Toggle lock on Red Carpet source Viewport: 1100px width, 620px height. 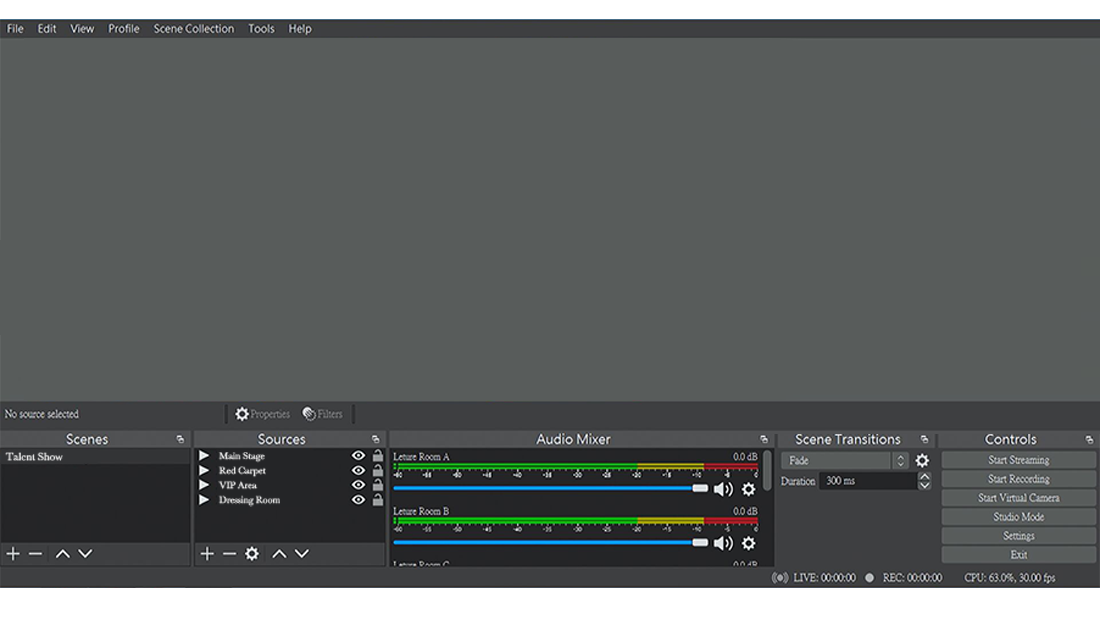(x=377, y=471)
